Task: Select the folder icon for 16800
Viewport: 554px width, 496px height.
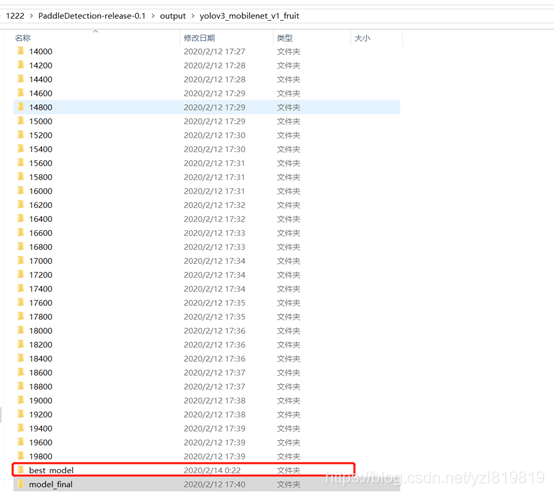Action: 21,247
